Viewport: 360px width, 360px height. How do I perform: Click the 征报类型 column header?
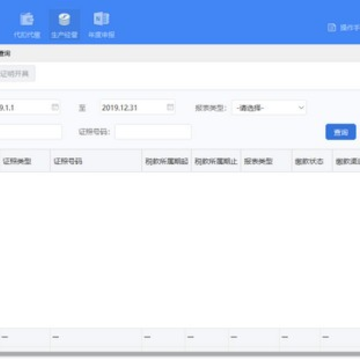25,161
